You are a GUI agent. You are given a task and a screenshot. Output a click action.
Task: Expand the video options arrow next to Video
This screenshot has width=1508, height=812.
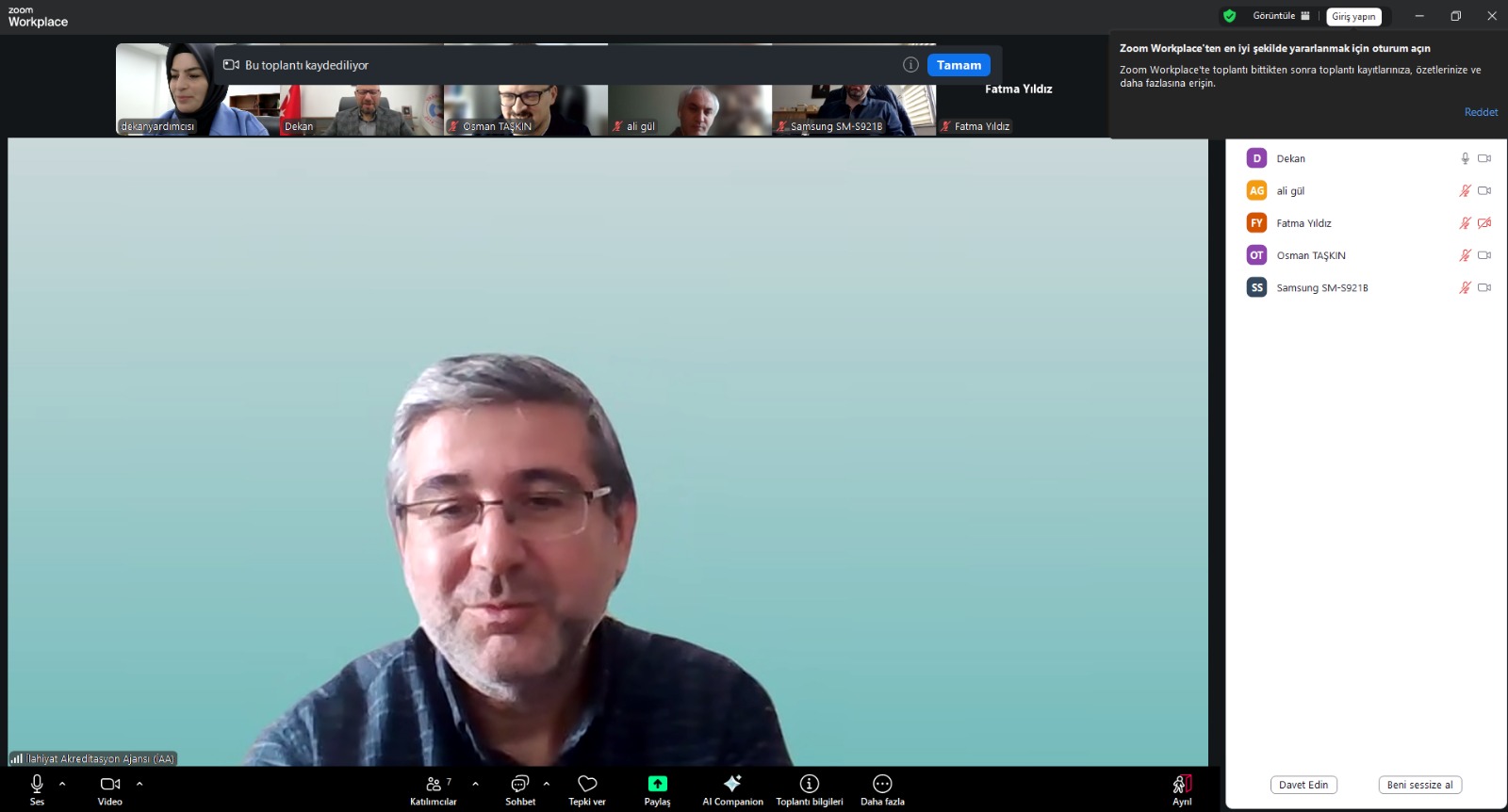point(139,784)
